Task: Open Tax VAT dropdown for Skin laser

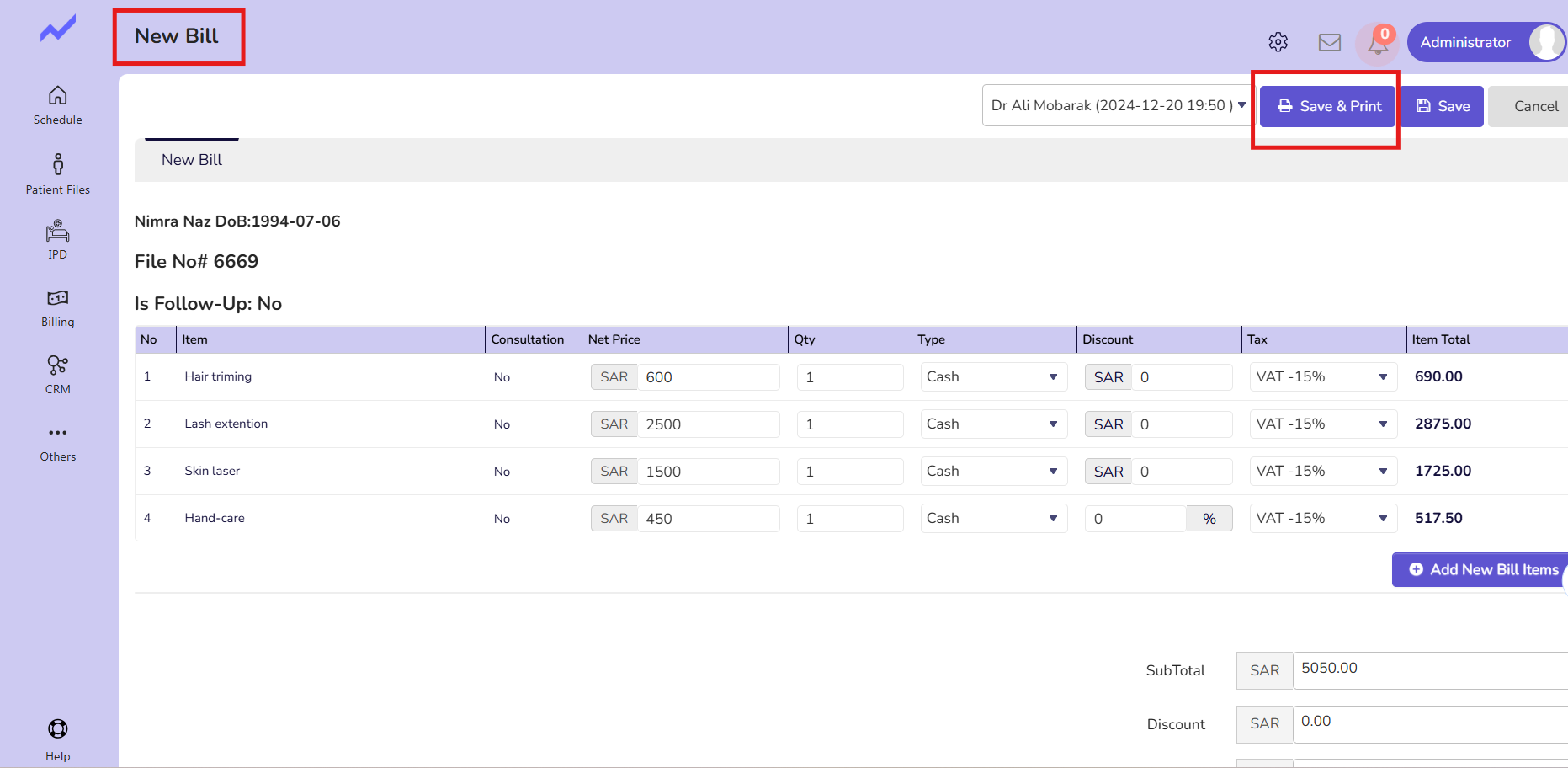Action: click(1322, 472)
